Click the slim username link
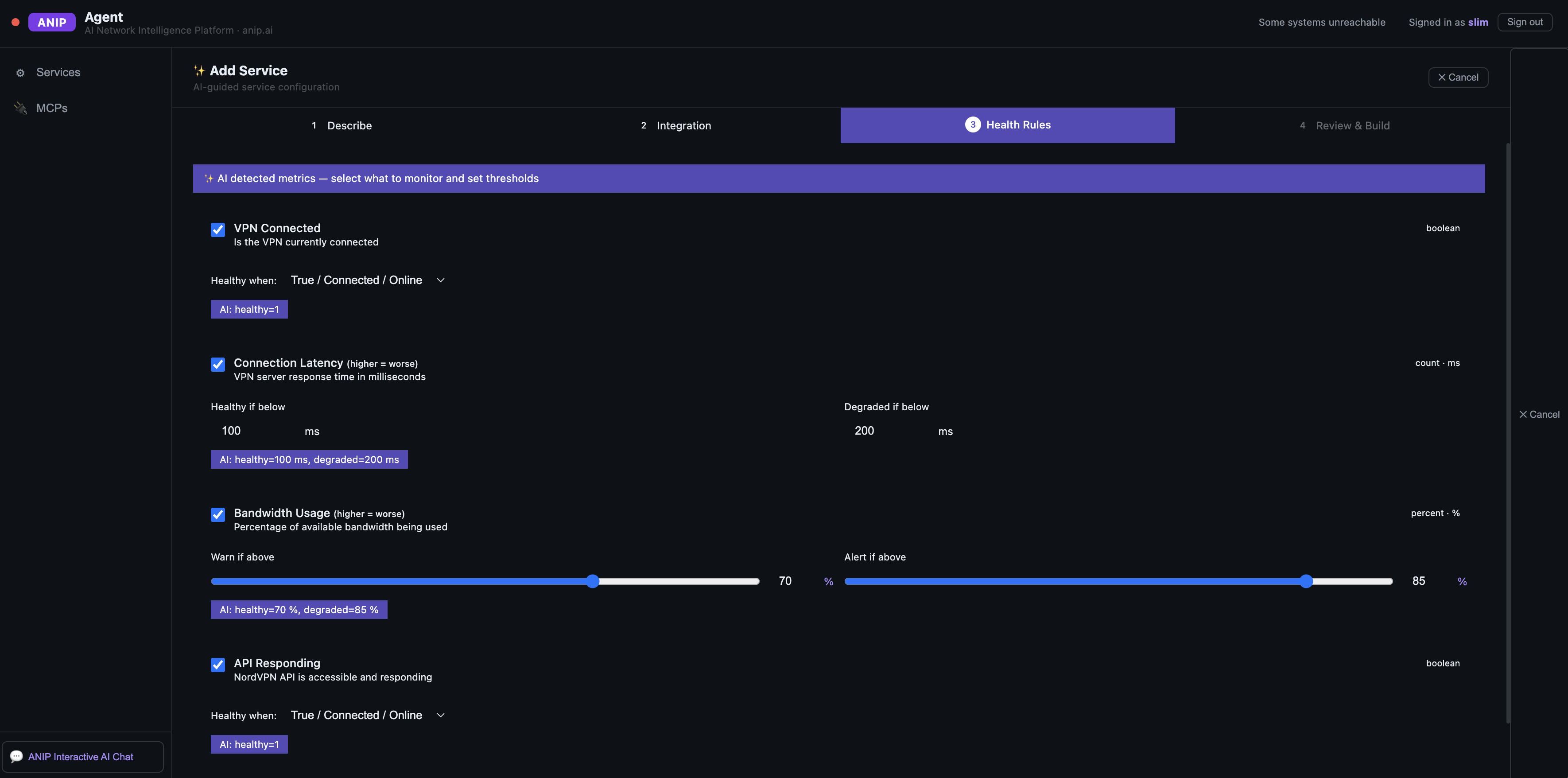1568x778 pixels. coord(1478,23)
